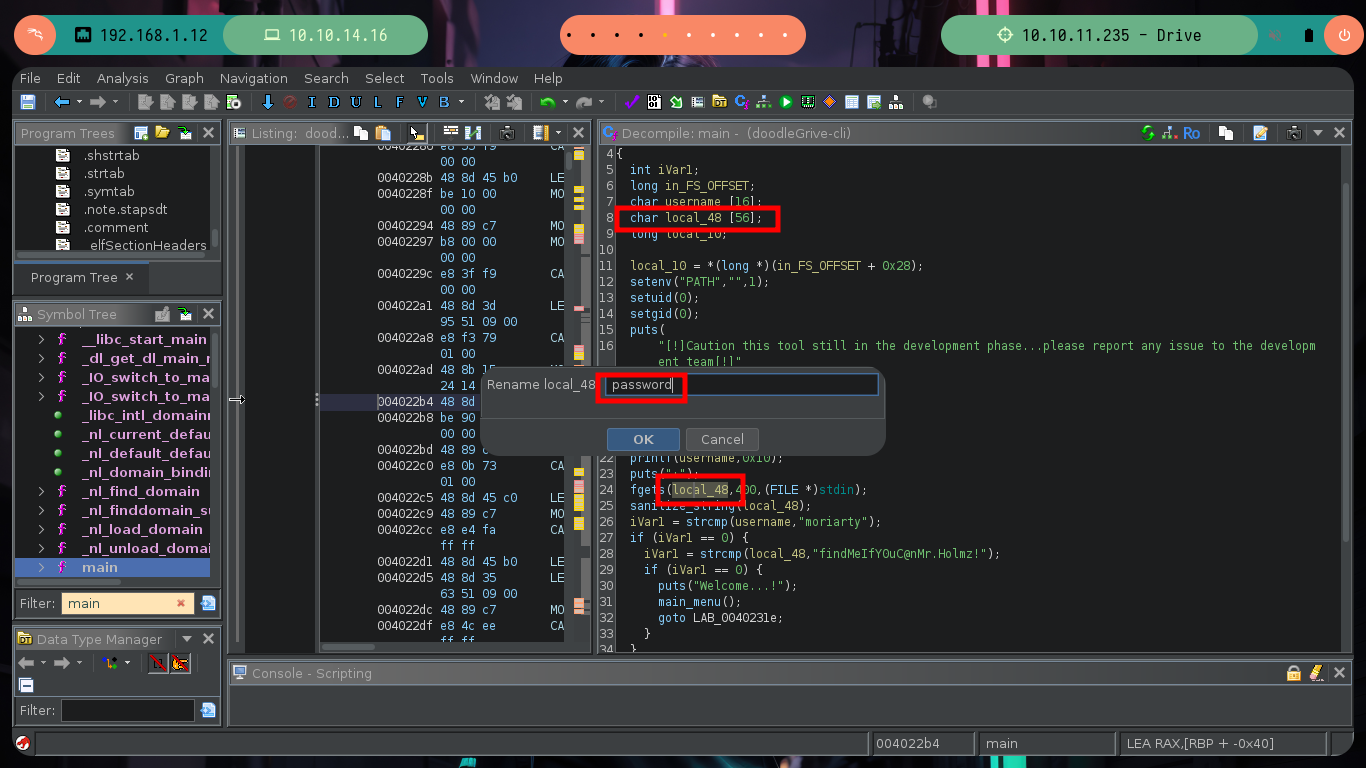Click re-decompile refresh icon in Decompile panel
This screenshot has height=768, width=1366.
pyautogui.click(x=1148, y=133)
